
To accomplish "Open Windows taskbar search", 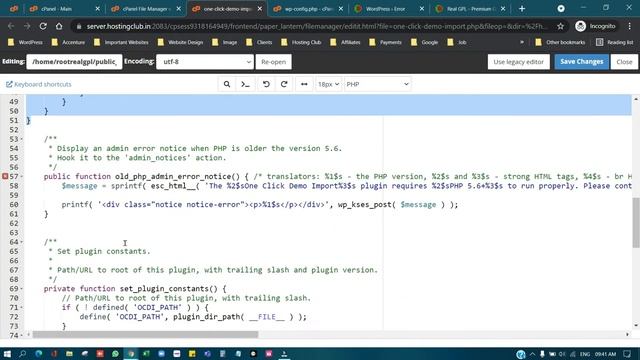I will [23, 353].
